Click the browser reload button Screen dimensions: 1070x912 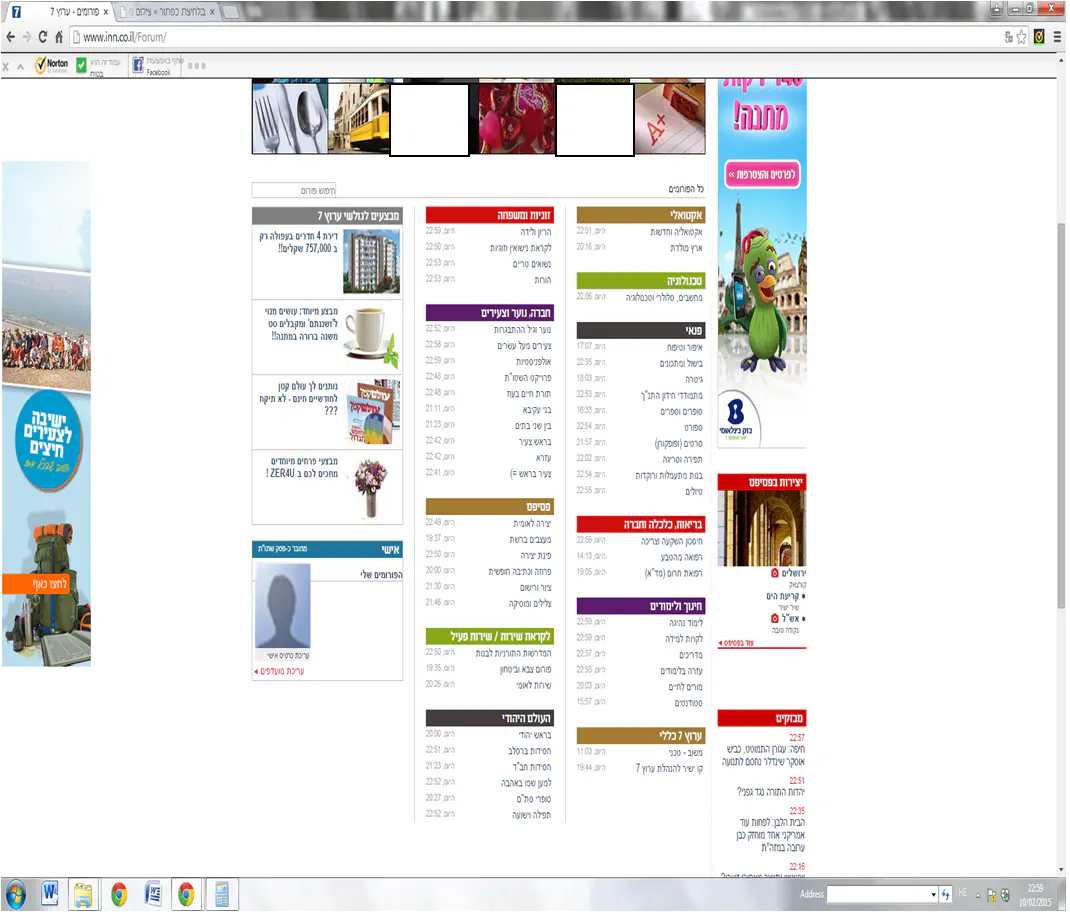[42, 37]
